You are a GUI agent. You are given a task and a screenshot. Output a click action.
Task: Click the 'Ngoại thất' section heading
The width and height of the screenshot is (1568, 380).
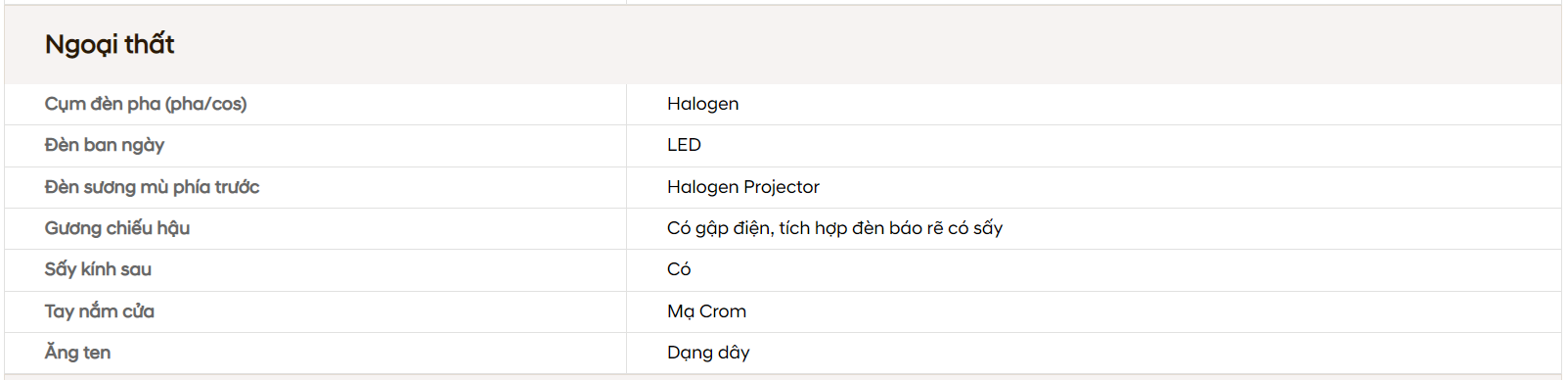110,45
